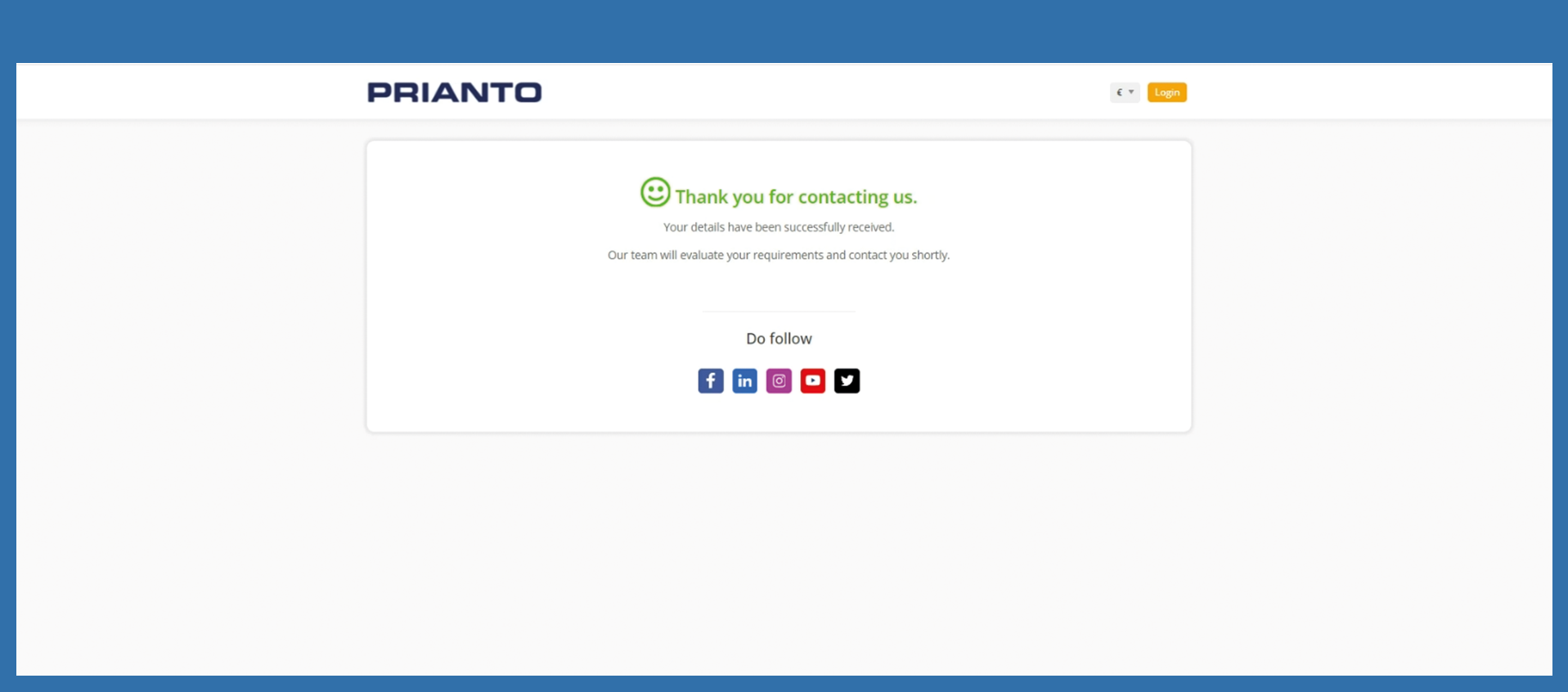The image size is (1568, 692).
Task: Click the currency selector's small arrow
Action: pyautogui.click(x=1131, y=92)
